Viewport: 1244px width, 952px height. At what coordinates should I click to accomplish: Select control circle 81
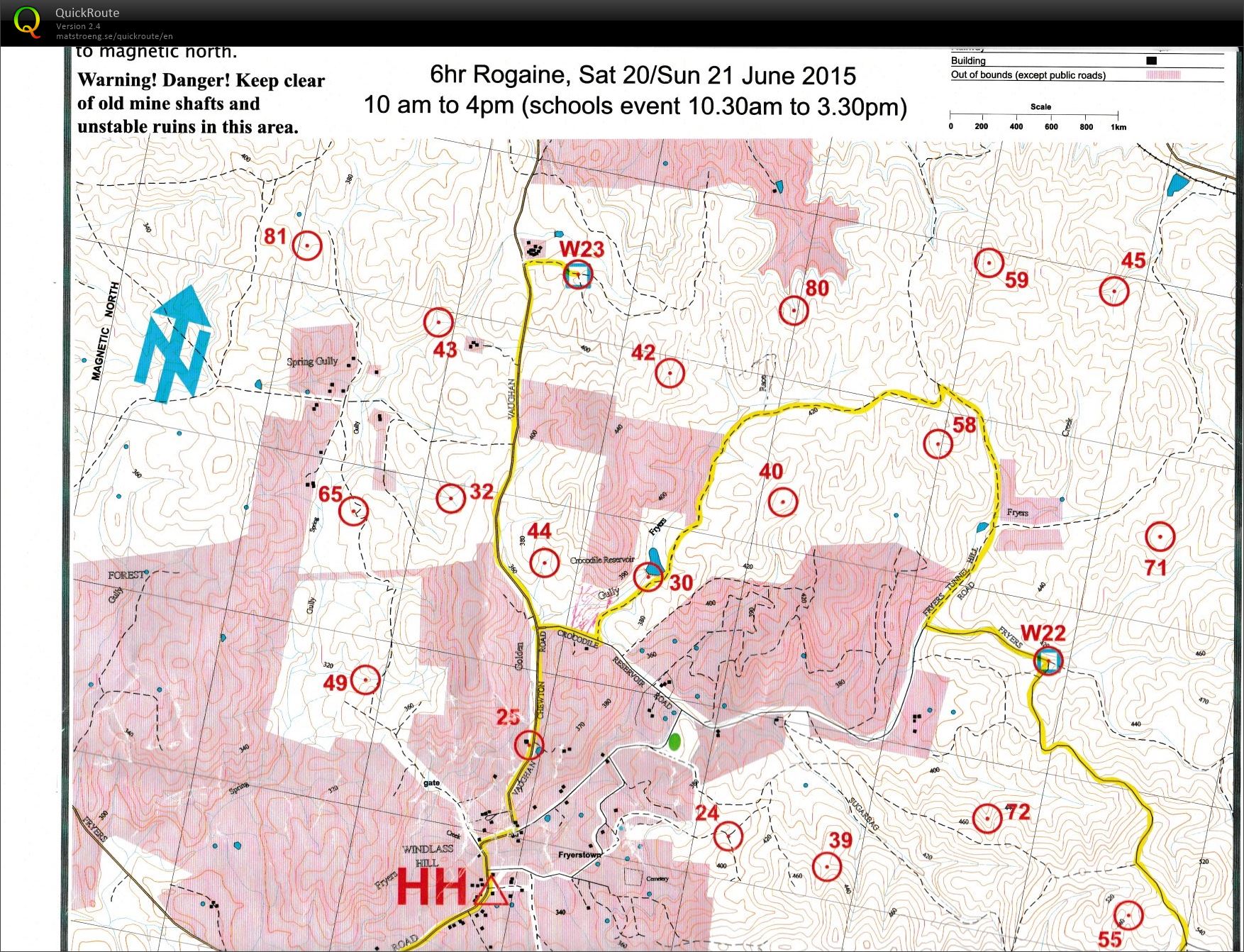[306, 244]
